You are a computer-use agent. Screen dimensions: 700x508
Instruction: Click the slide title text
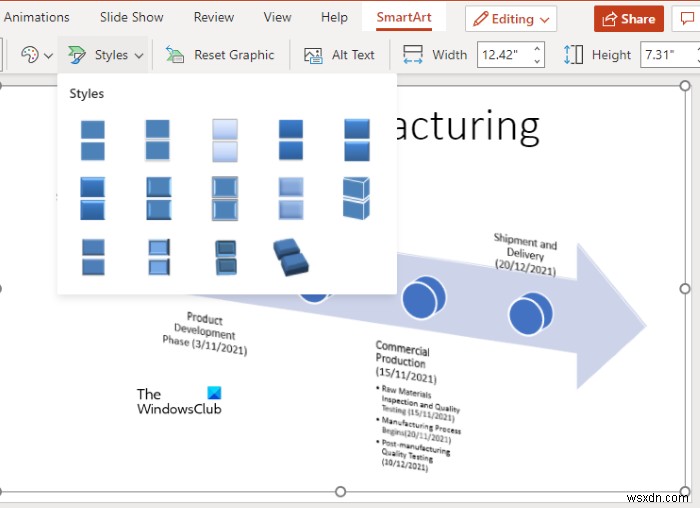pos(467,126)
